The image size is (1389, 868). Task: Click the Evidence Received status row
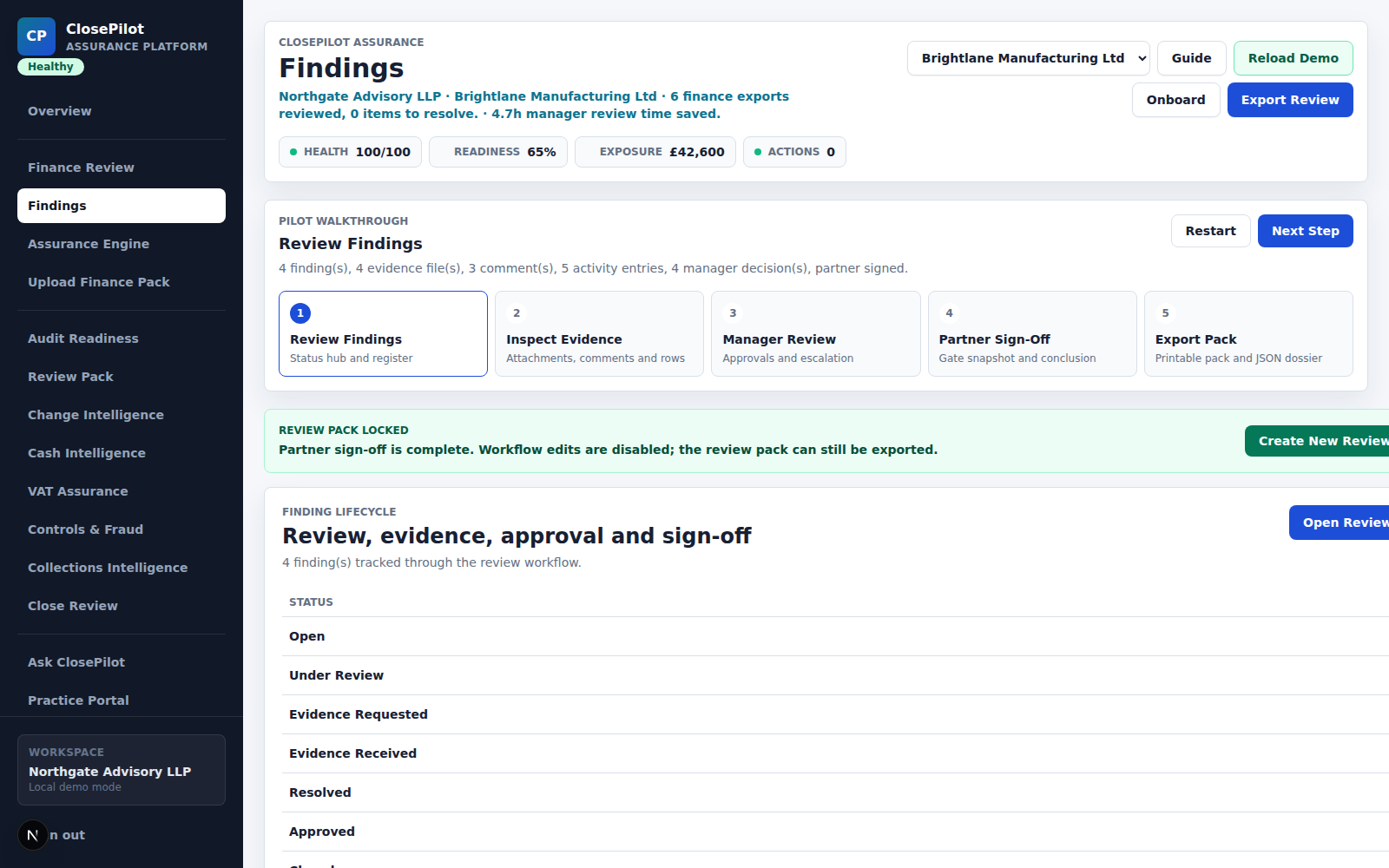(835, 753)
